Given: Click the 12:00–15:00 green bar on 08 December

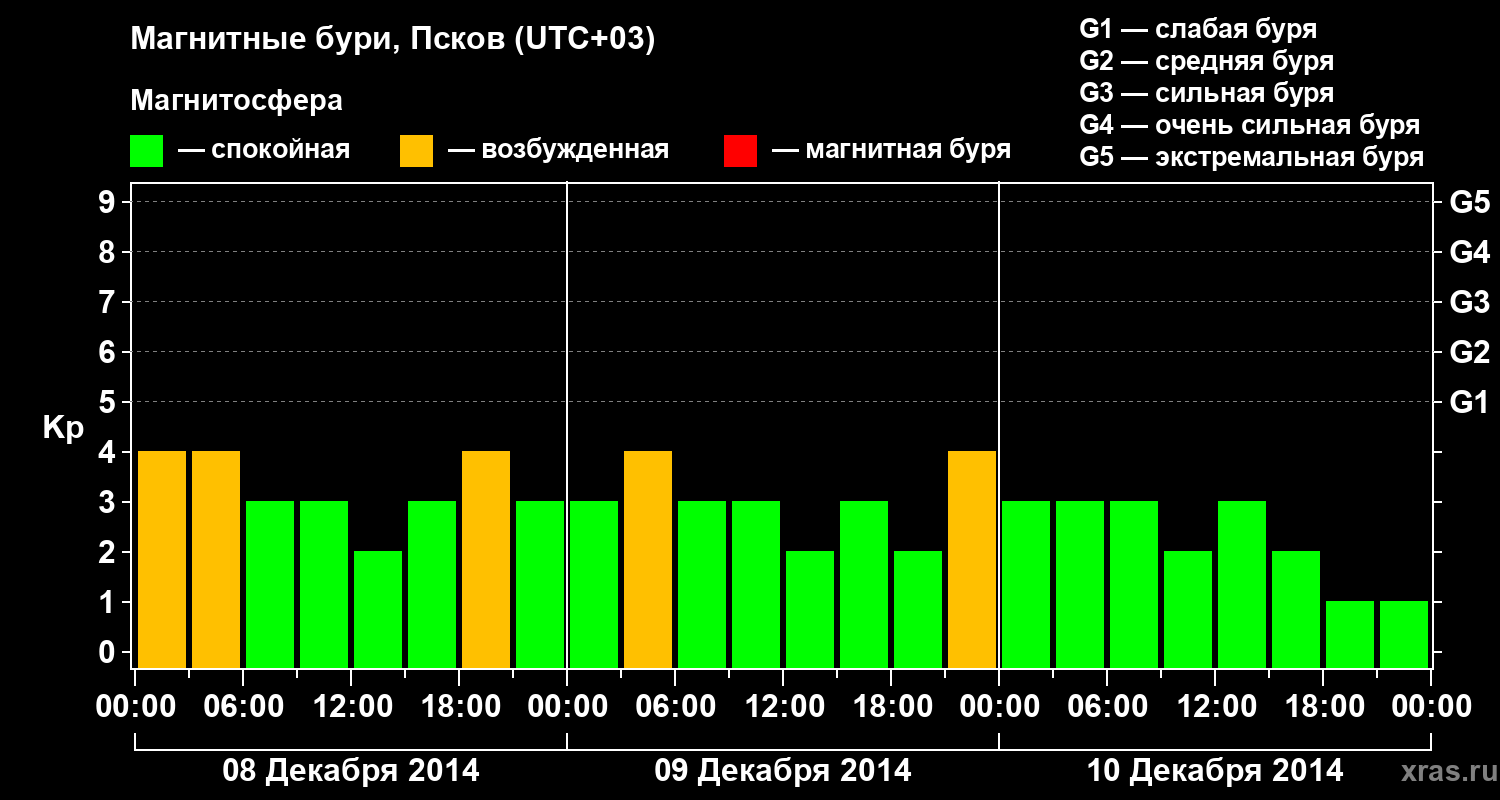Looking at the screenshot, I should tap(378, 609).
